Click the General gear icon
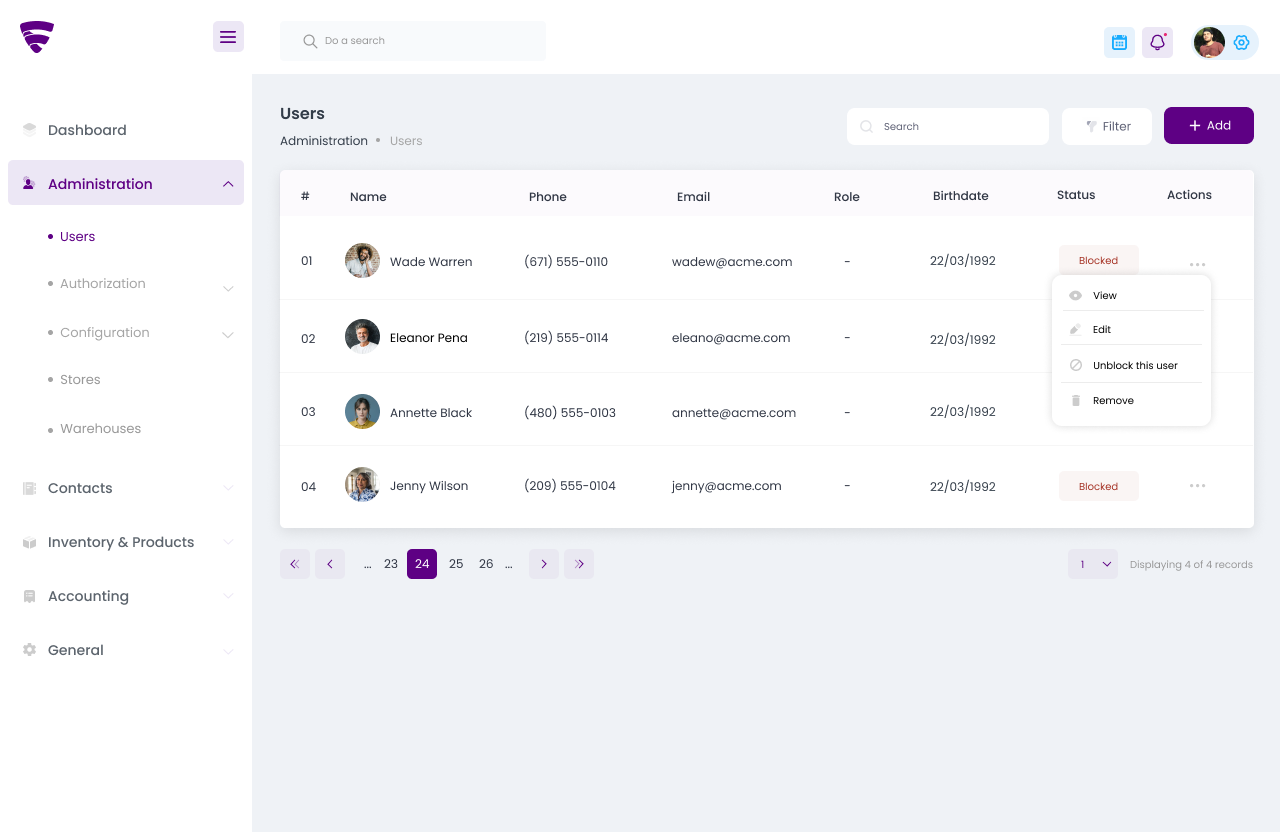 (x=29, y=650)
